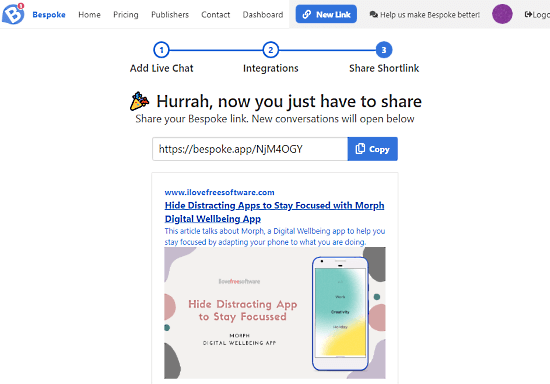The width and height of the screenshot is (550, 384).
Task: Go to the Home page
Action: (89, 15)
